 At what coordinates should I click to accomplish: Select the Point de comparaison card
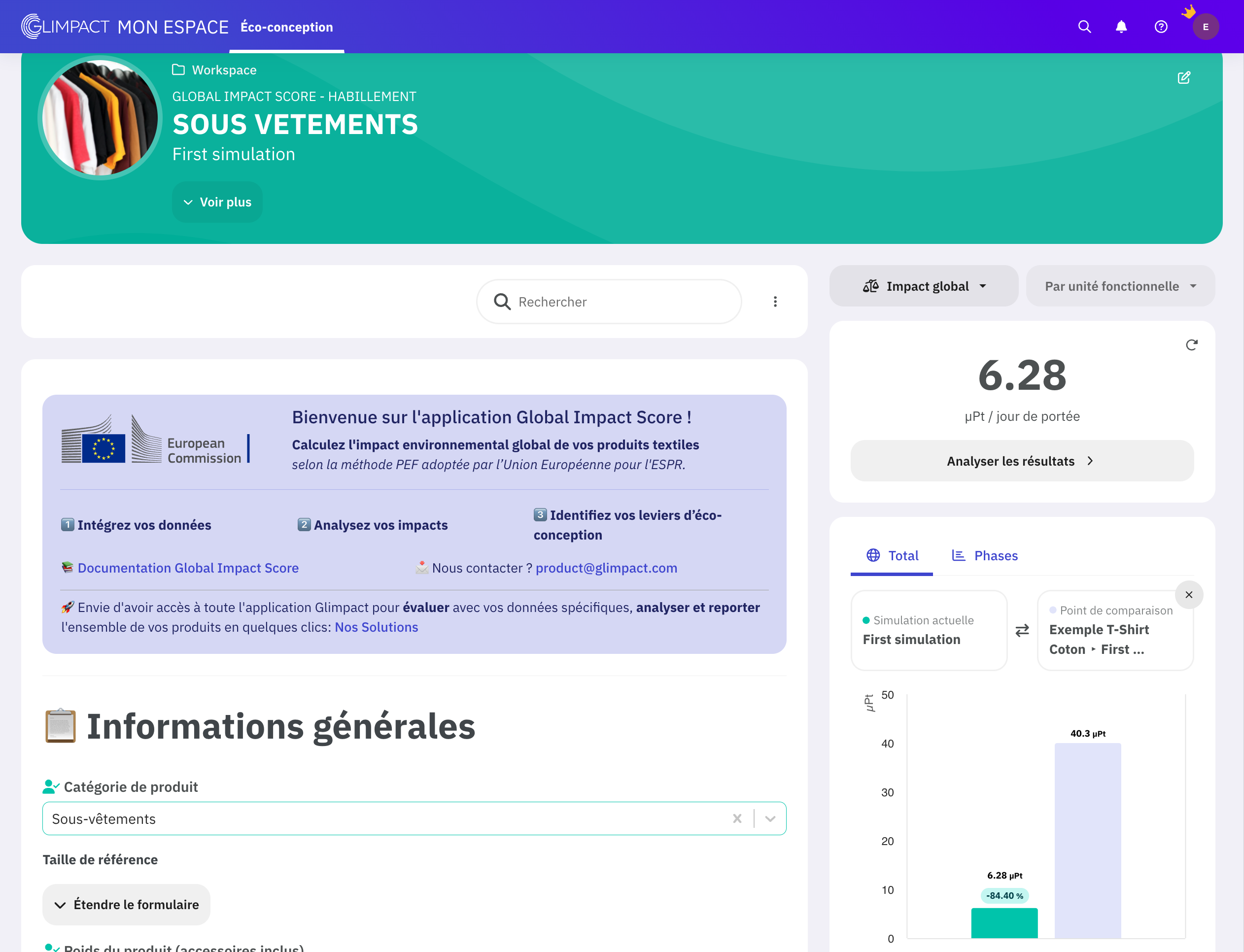(1115, 630)
